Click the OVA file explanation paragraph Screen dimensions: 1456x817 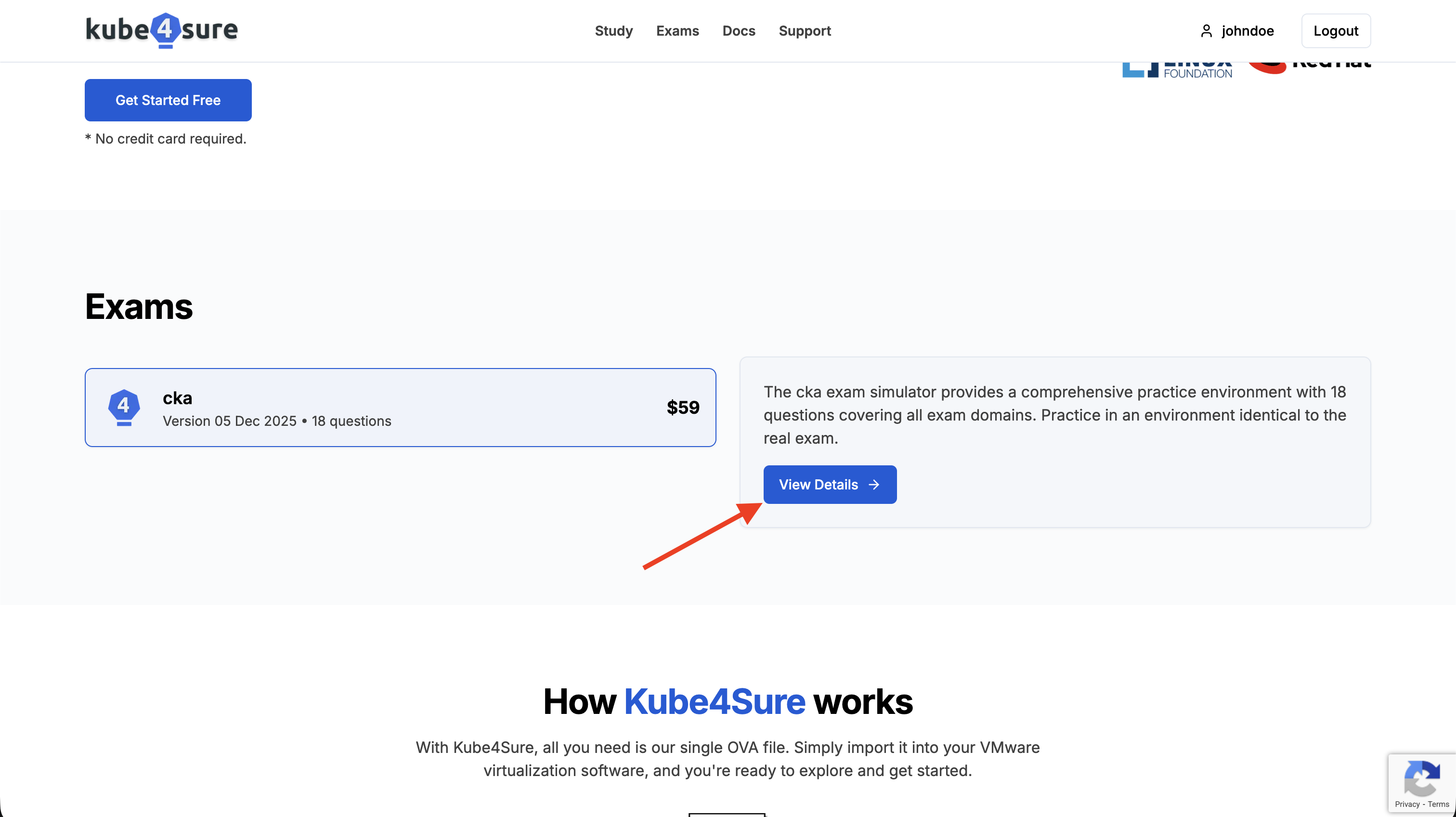728,759
